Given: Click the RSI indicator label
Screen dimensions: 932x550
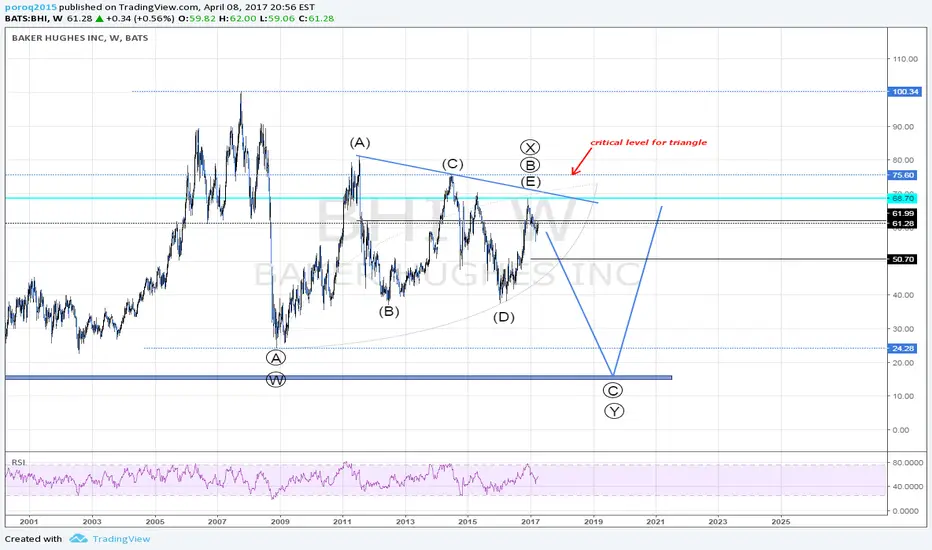Looking at the screenshot, I should click(x=18, y=462).
